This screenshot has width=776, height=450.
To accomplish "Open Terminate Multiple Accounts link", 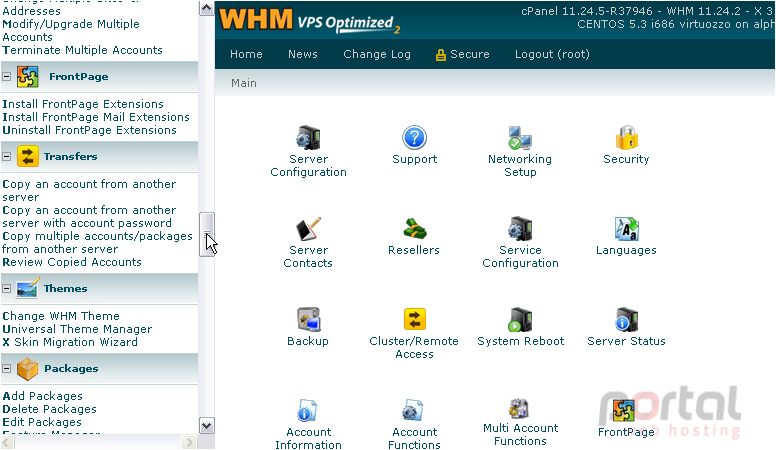I will (82, 50).
